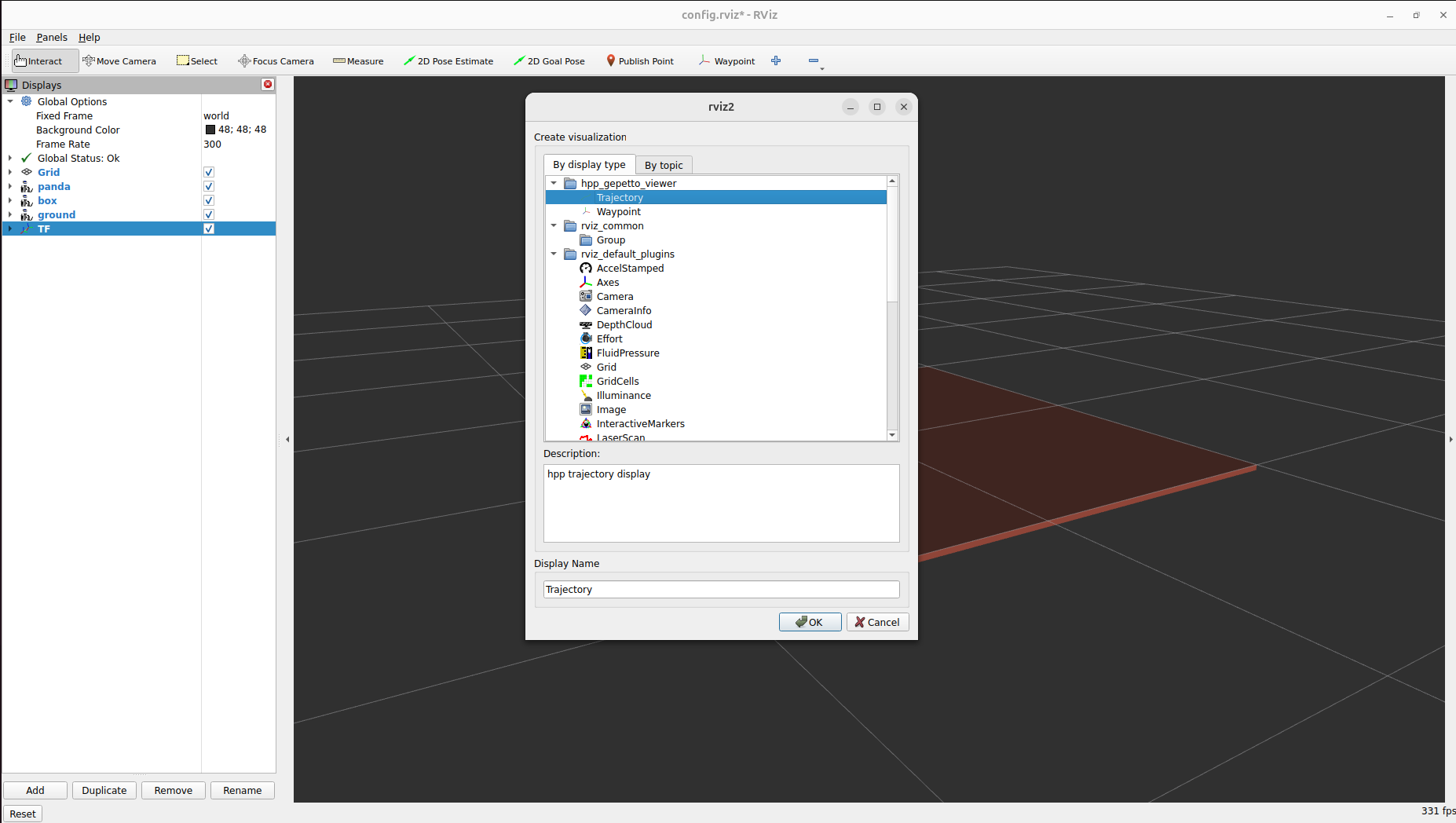The height and width of the screenshot is (823, 1456).
Task: Pick the FluidPressure display type
Action: coord(627,353)
